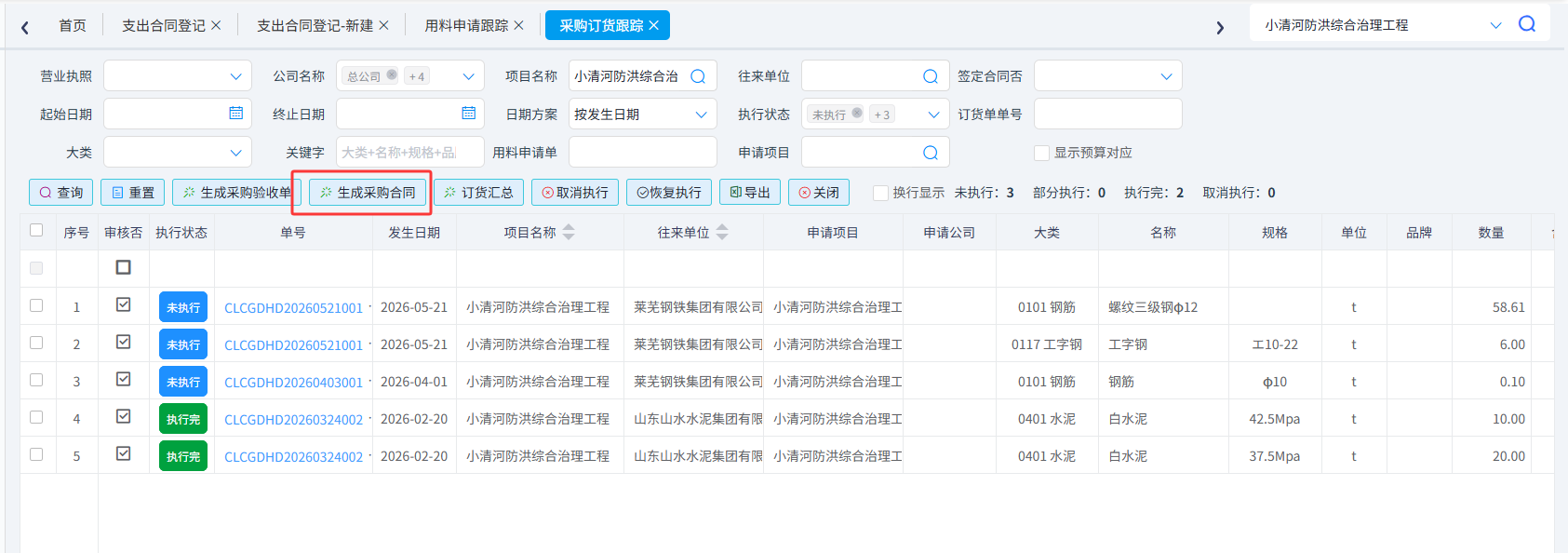Check the select-all header checkbox
1568x553 pixels.
(x=36, y=230)
